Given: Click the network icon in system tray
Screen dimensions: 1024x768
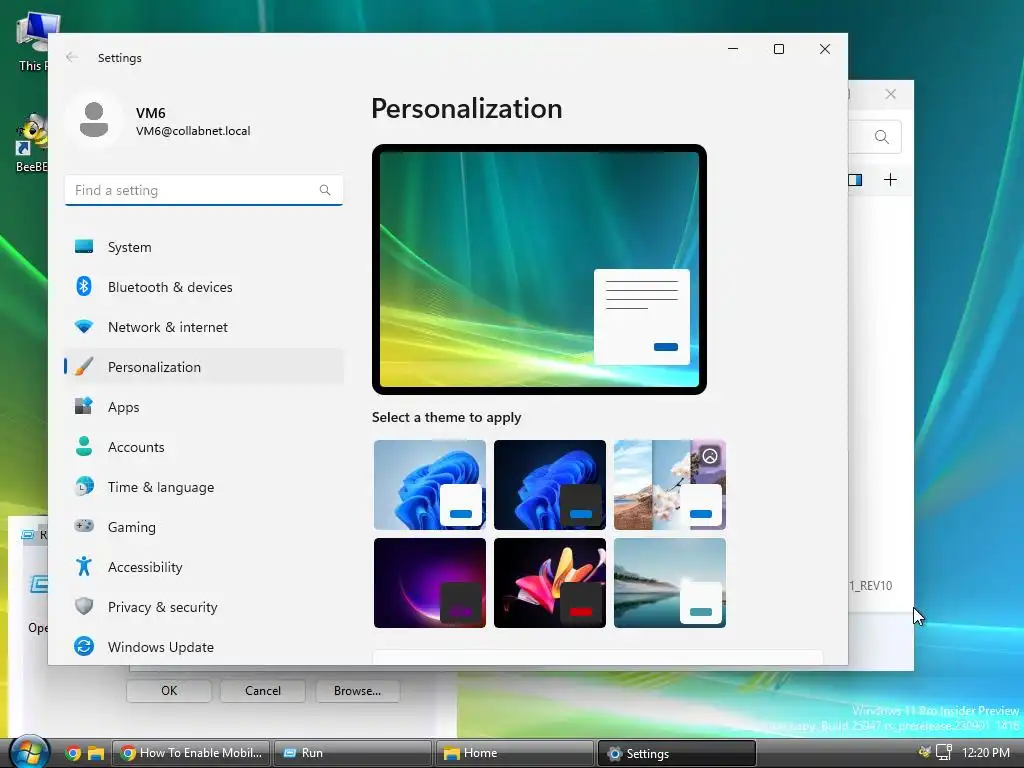Looking at the screenshot, I should click(x=944, y=752).
